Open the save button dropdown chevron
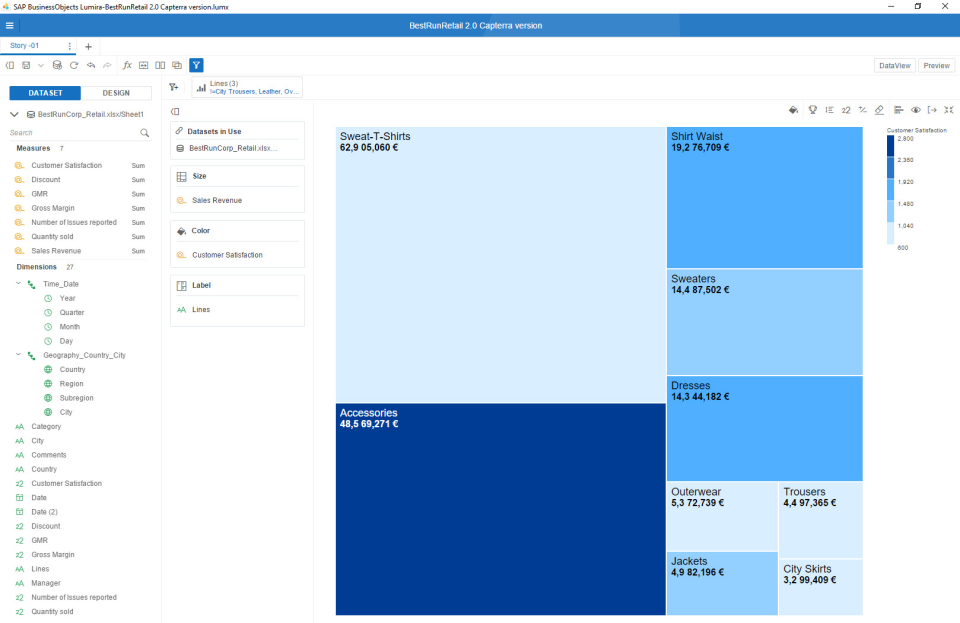This screenshot has height=623, width=960. (x=40, y=64)
